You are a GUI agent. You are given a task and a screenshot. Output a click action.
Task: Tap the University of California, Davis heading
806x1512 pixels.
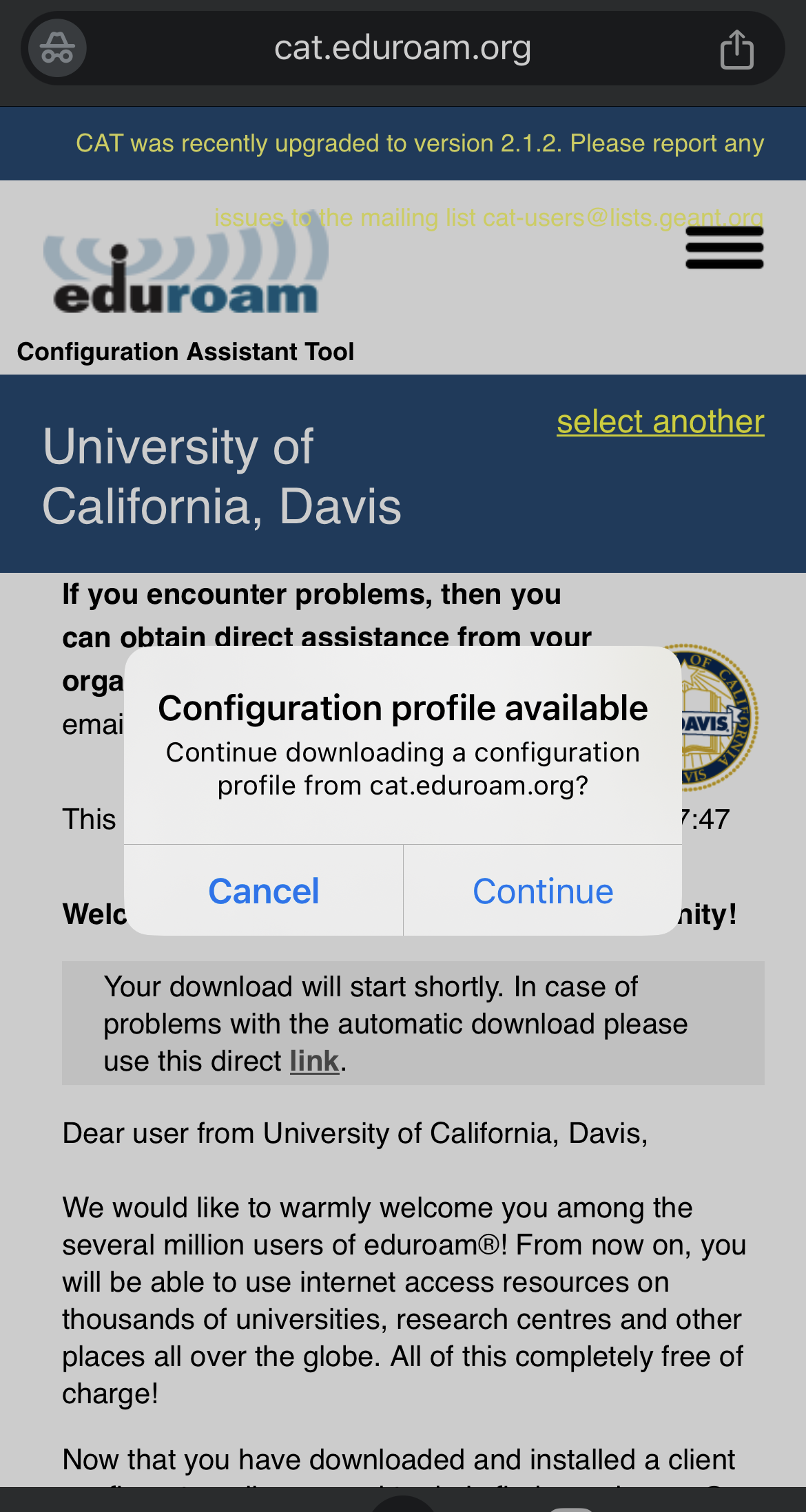coord(222,476)
